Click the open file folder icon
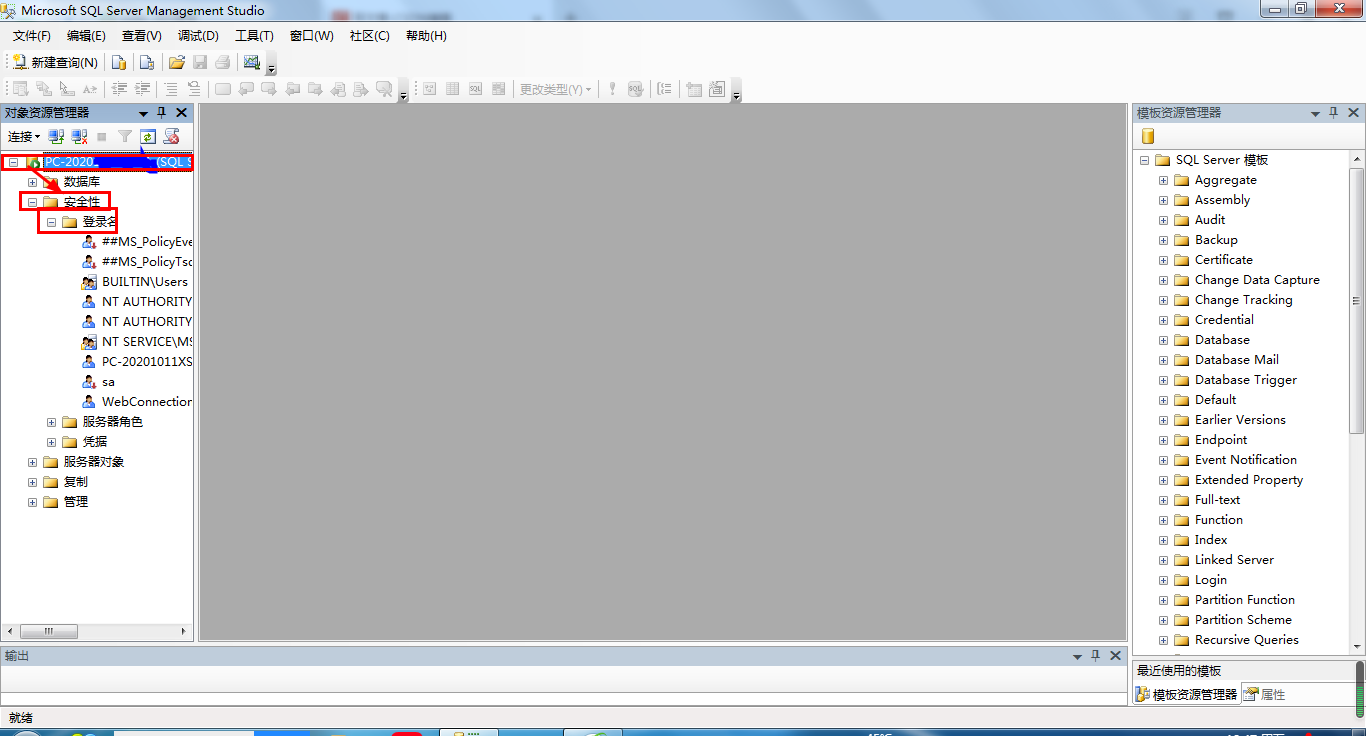The height and width of the screenshot is (736, 1366). pyautogui.click(x=177, y=62)
